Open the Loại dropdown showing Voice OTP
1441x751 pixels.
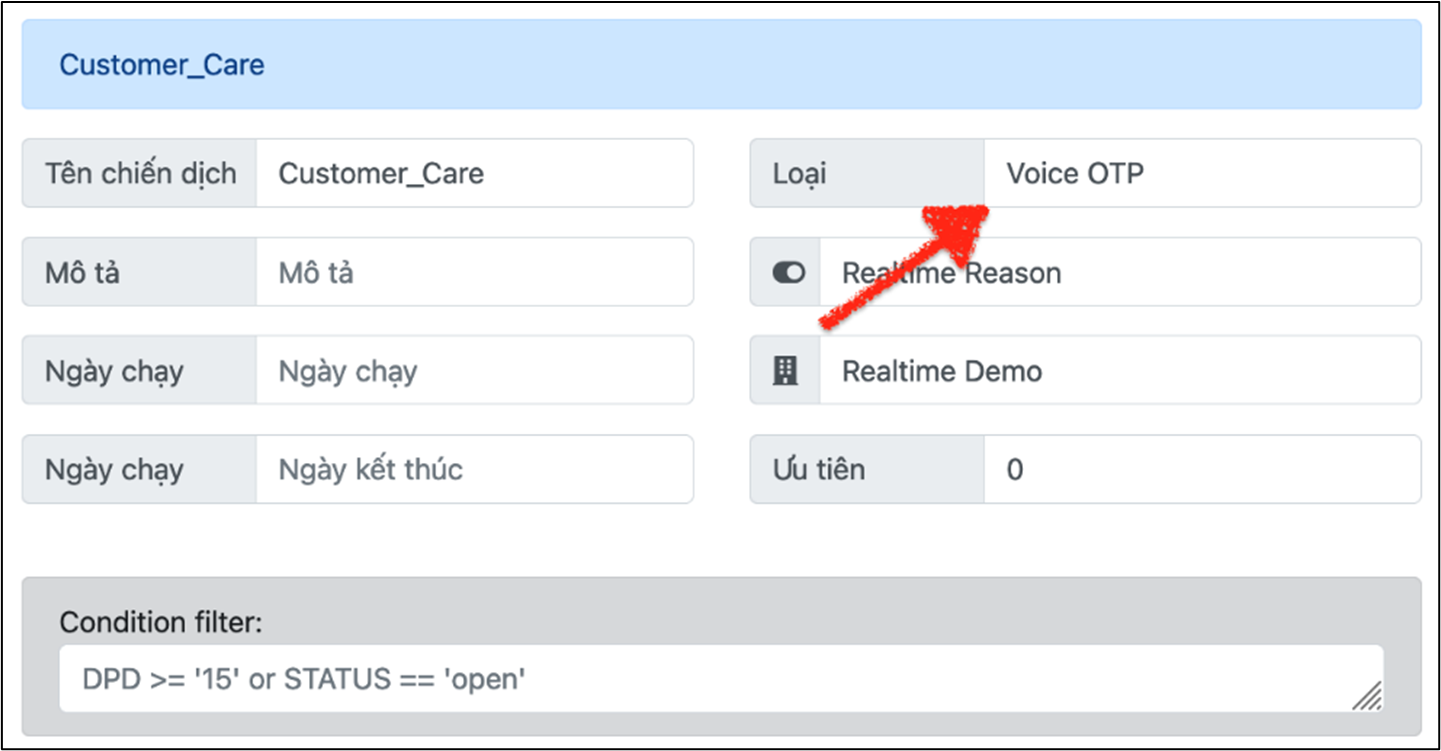(1200, 173)
